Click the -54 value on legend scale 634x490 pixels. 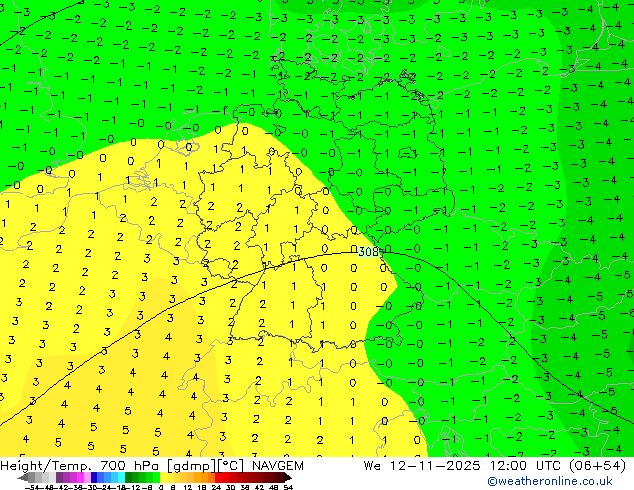pos(32,488)
